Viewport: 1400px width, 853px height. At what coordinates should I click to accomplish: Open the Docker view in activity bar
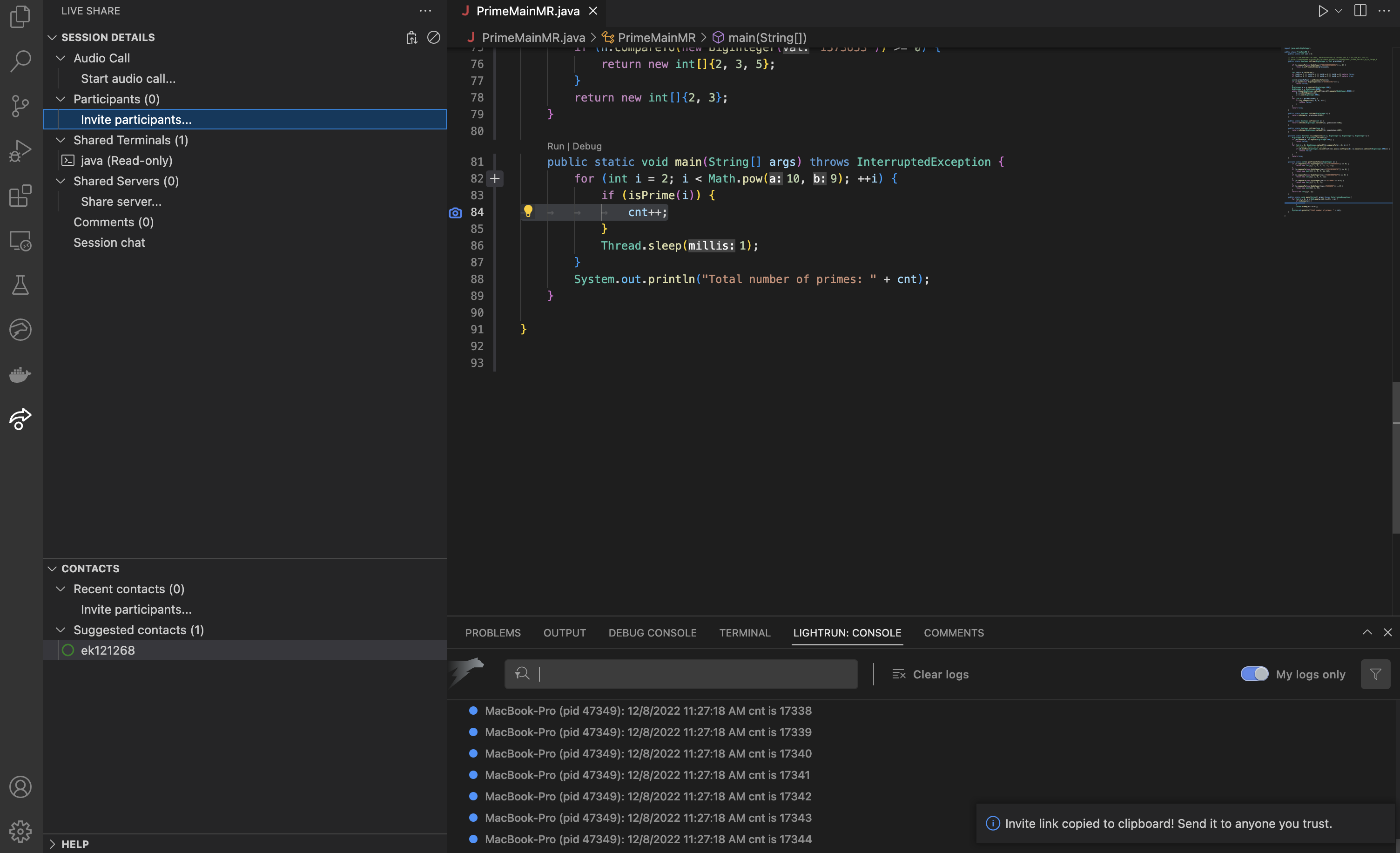pyautogui.click(x=20, y=374)
